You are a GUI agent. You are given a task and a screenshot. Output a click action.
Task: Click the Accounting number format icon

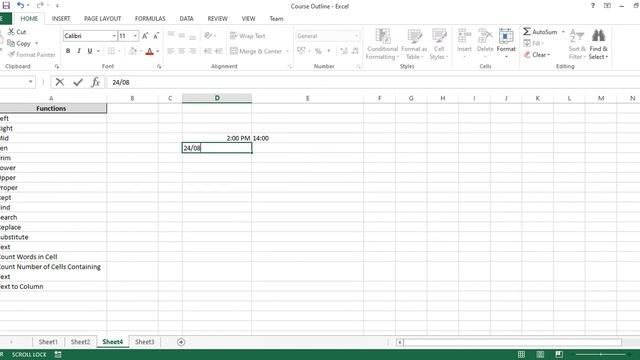pyautogui.click(x=301, y=51)
